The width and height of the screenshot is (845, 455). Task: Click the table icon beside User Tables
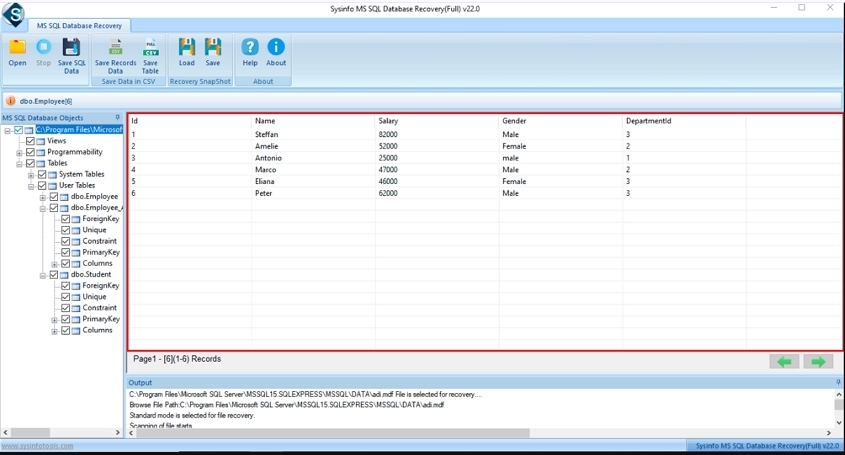pyautogui.click(x=52, y=186)
